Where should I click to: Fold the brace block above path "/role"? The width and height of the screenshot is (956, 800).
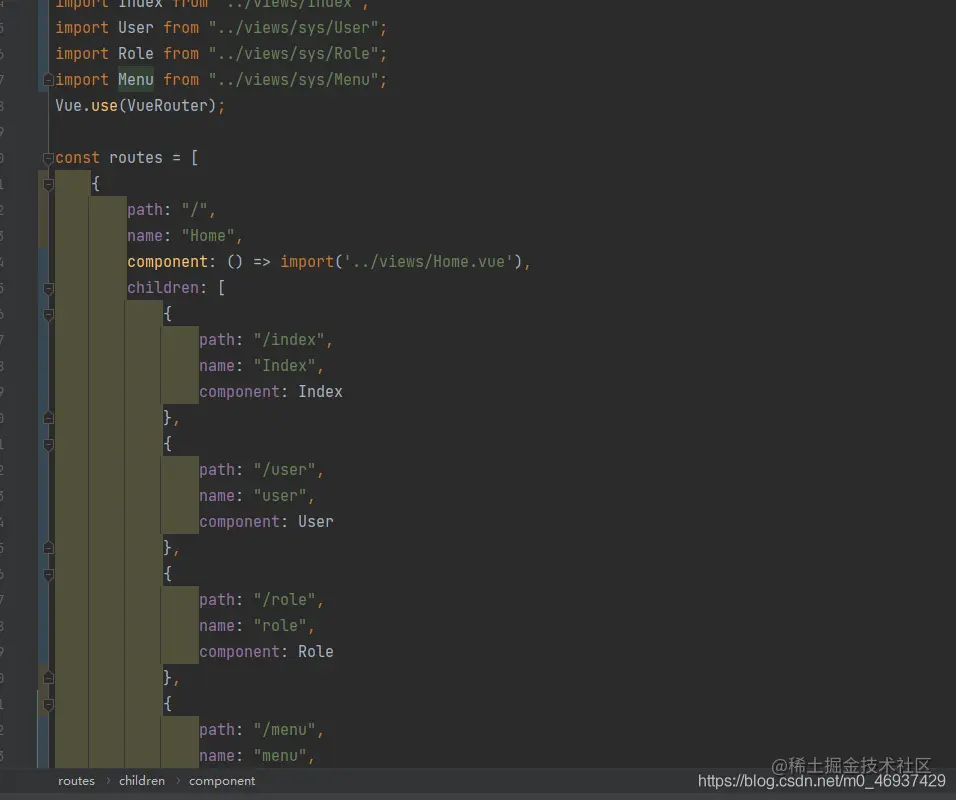[48, 574]
